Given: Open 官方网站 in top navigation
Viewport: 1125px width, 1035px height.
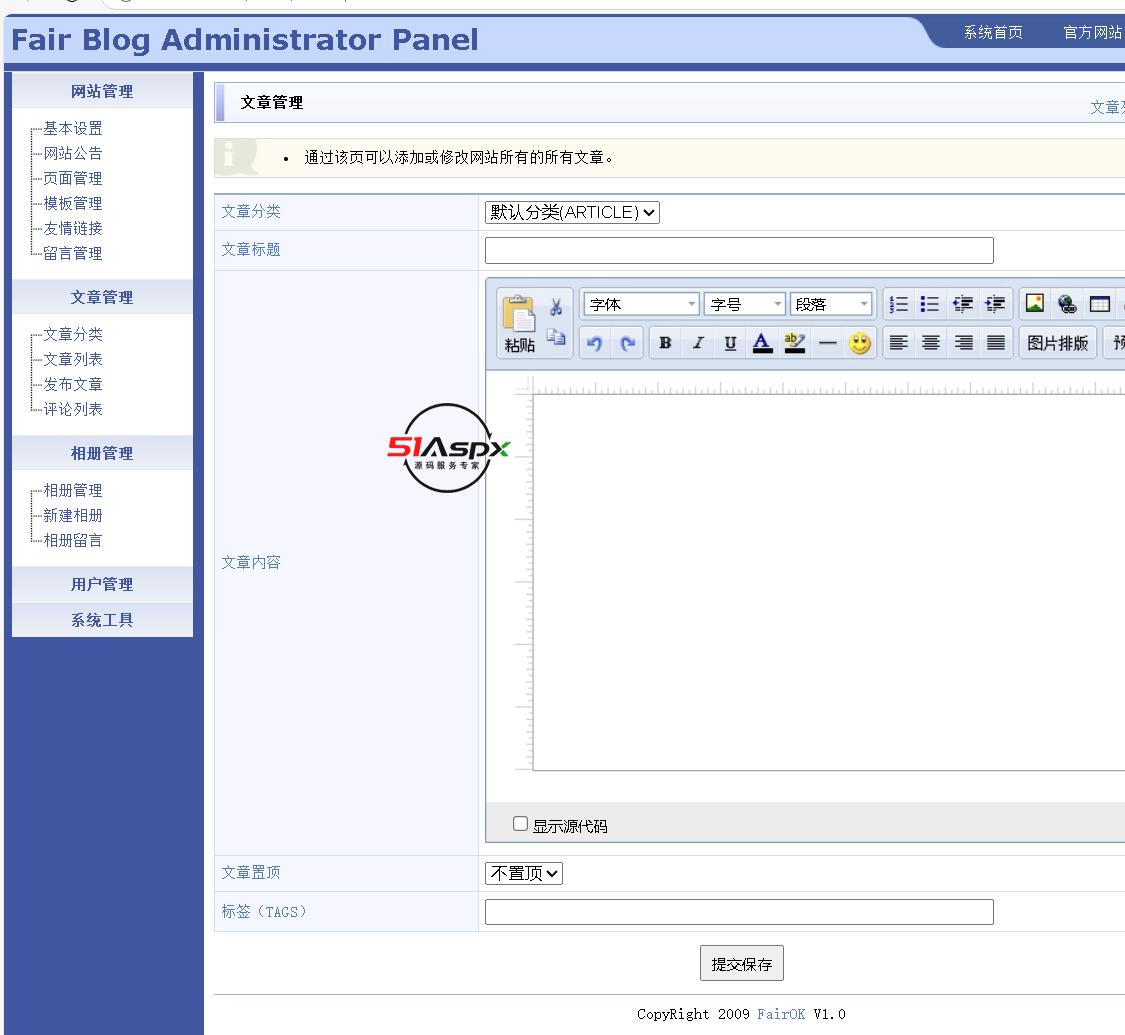Looking at the screenshot, I should [x=1093, y=32].
